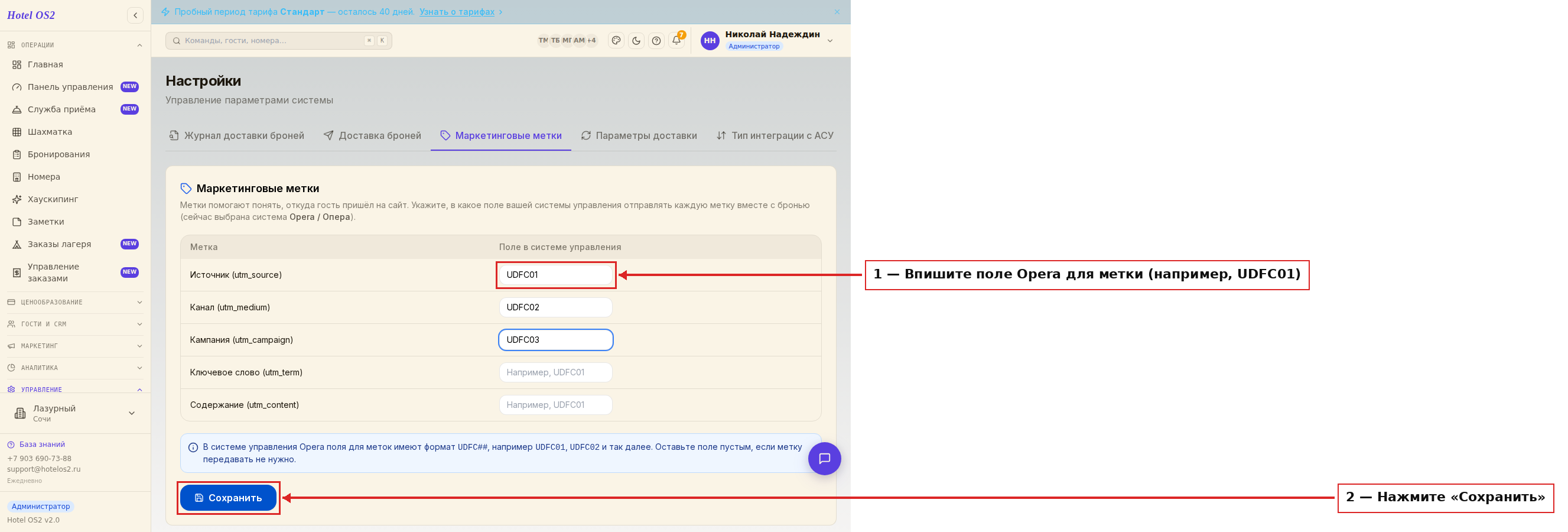The image size is (1568, 532).
Task: Open the notifications bell
Action: pyautogui.click(x=676, y=41)
